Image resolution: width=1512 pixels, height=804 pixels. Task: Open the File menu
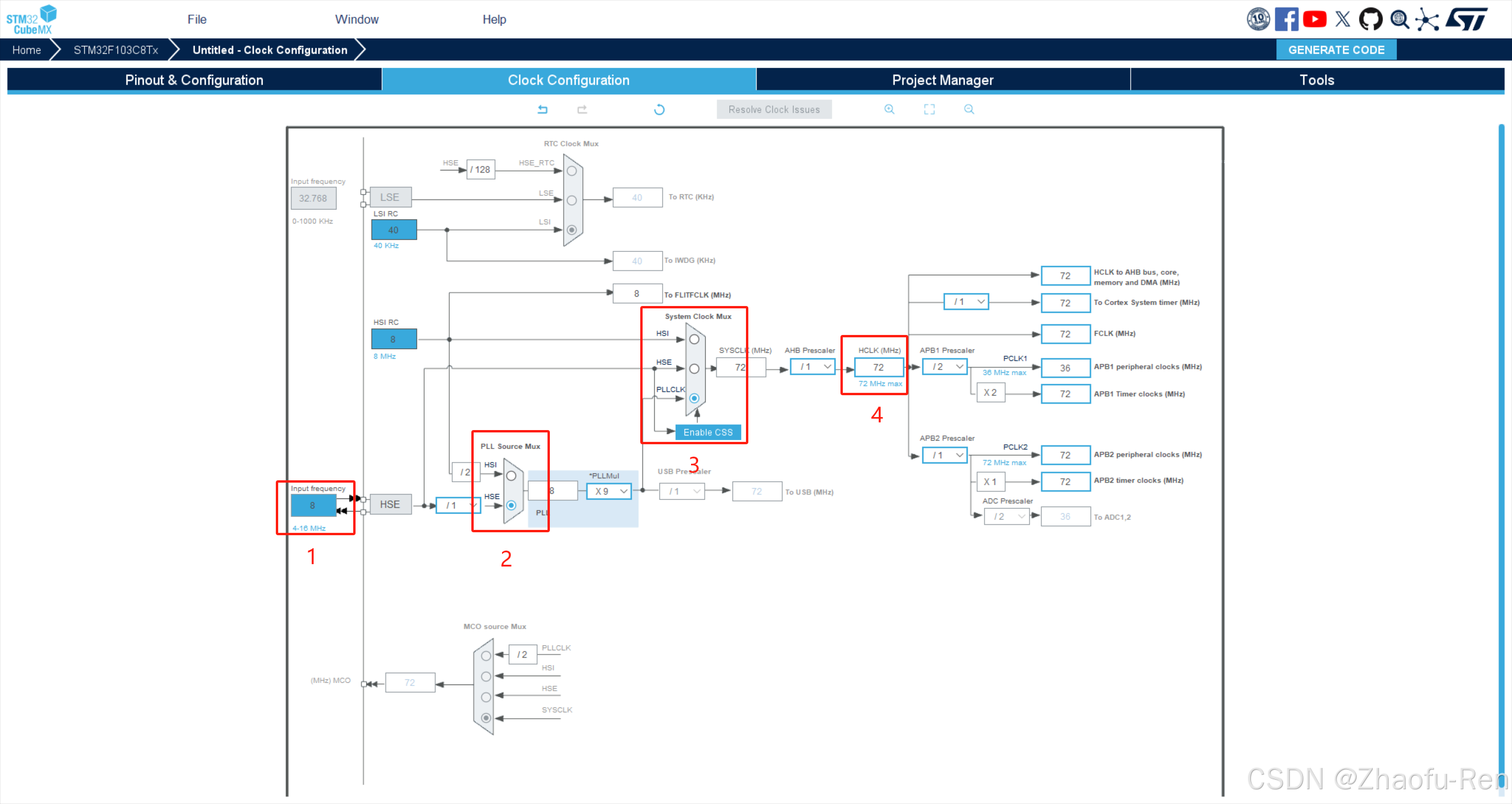click(x=197, y=19)
